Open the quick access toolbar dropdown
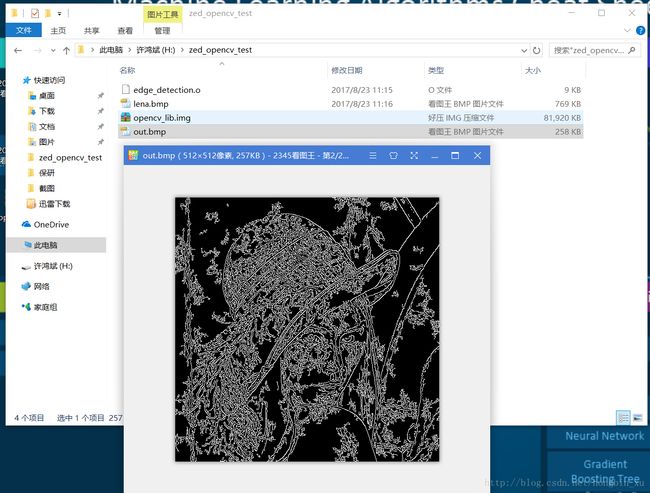 click(x=59, y=14)
